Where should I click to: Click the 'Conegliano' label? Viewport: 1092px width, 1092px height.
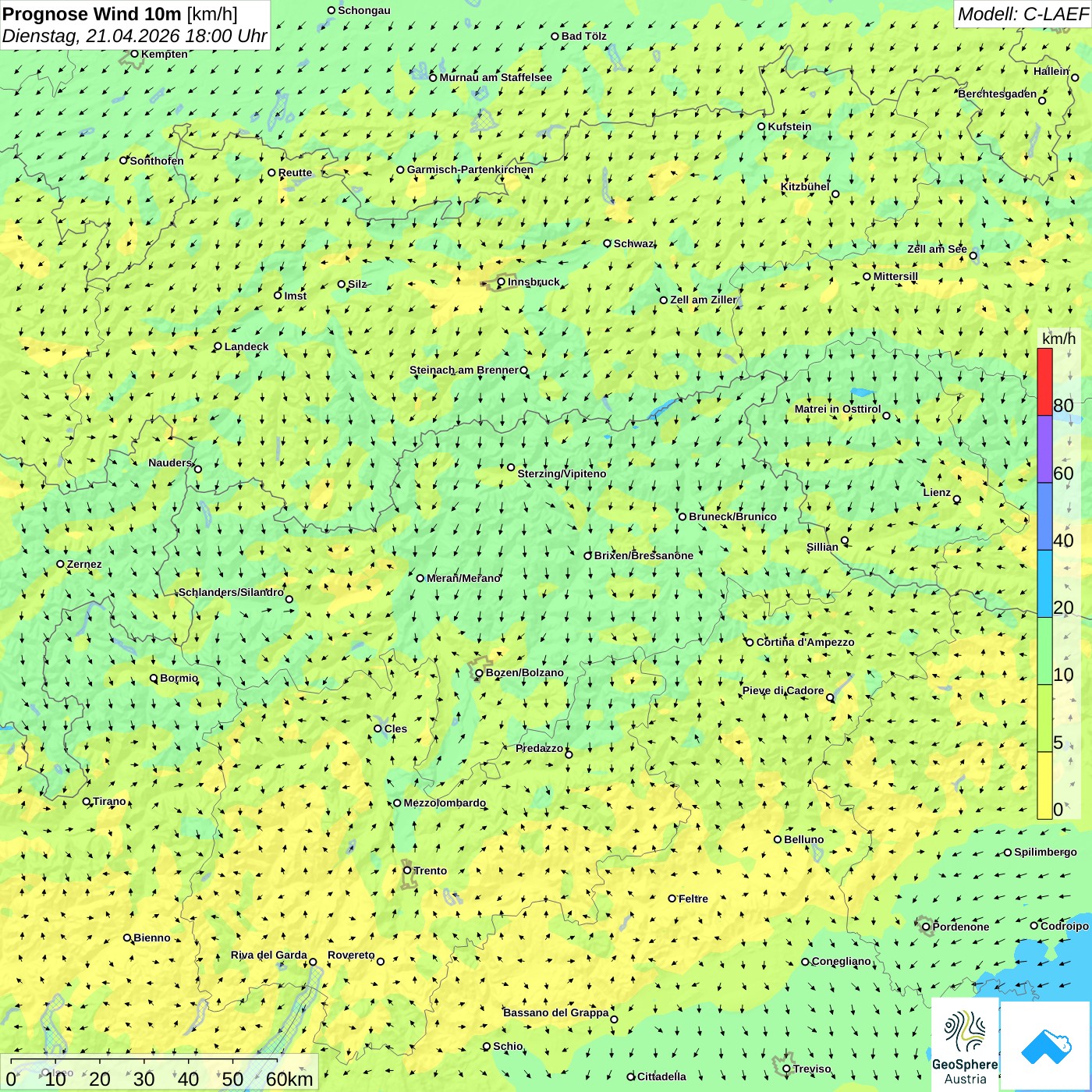[841, 961]
